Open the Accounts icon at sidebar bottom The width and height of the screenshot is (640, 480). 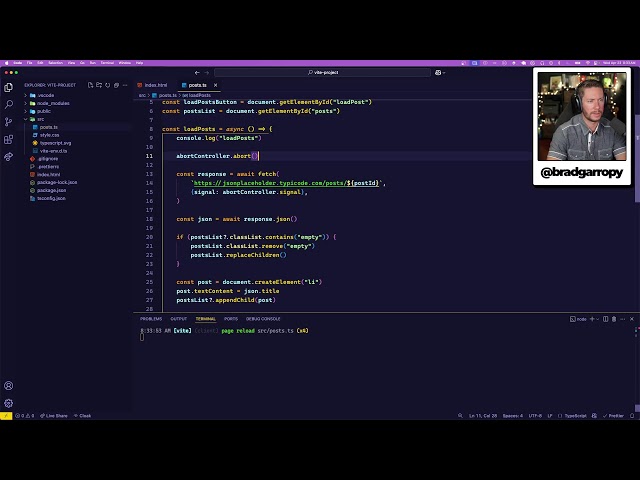click(x=8, y=386)
